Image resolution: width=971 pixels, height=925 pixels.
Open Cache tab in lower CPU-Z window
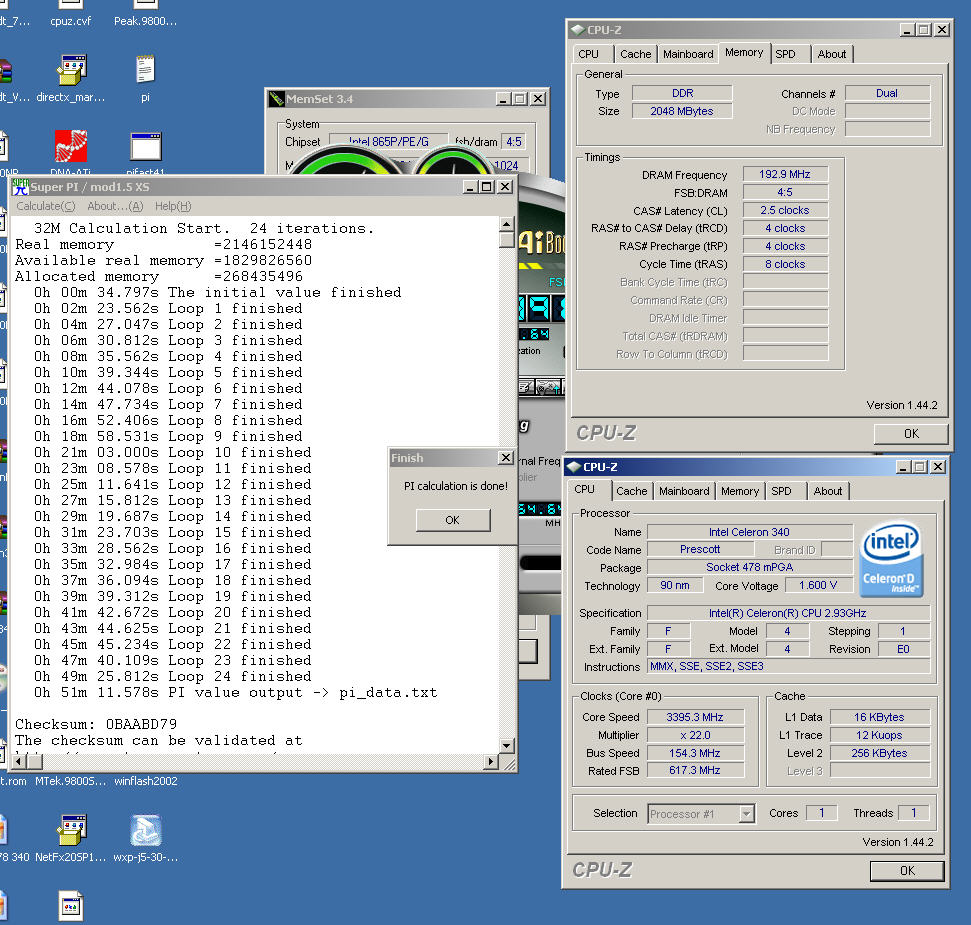click(x=632, y=492)
